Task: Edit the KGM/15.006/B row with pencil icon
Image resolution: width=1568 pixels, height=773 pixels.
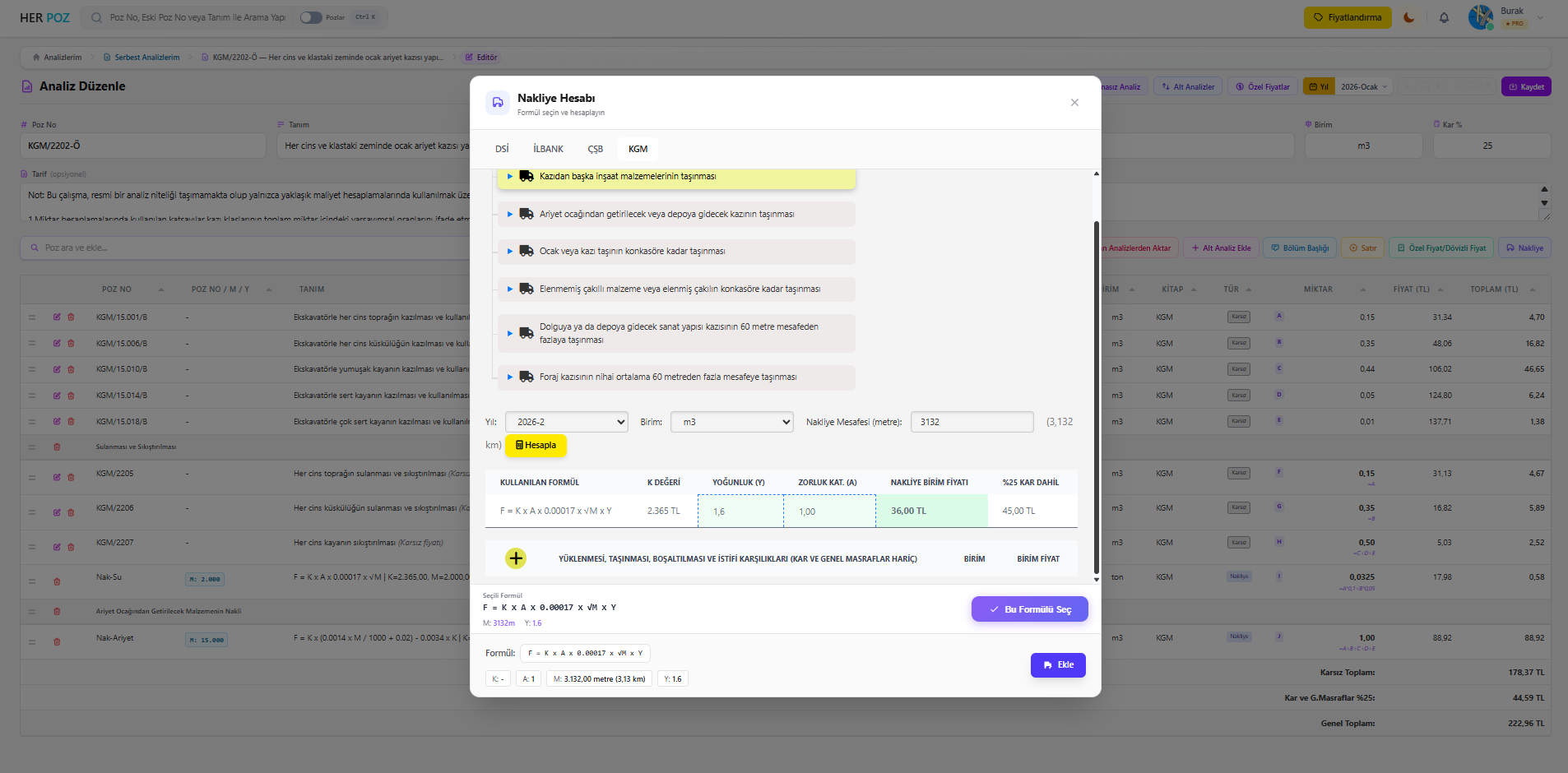Action: pyautogui.click(x=57, y=344)
